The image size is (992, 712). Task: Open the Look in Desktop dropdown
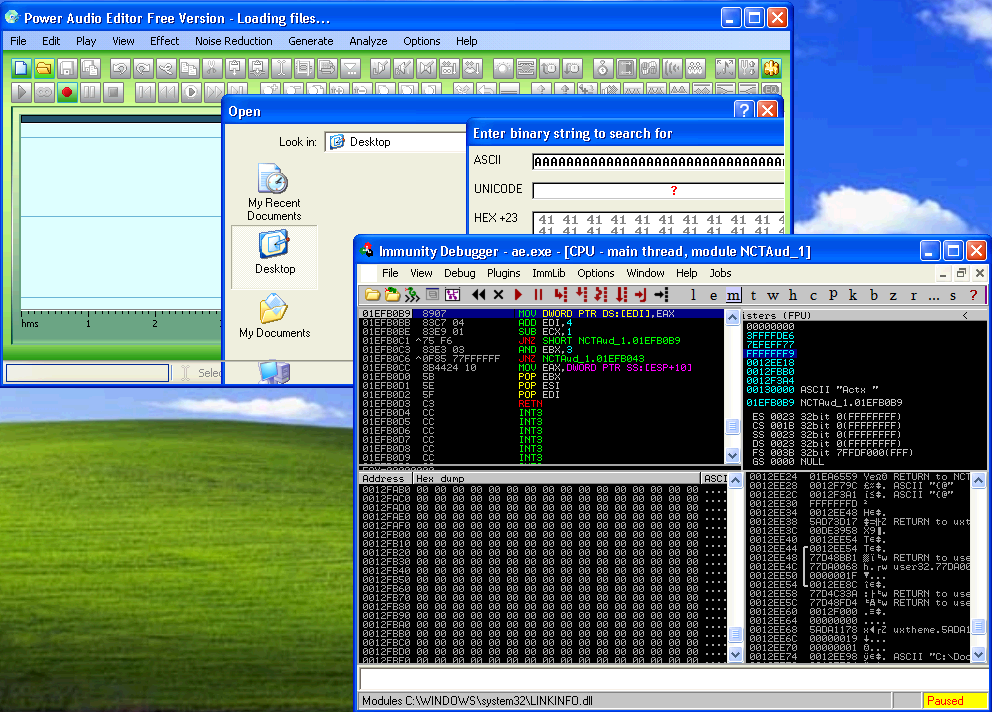[395, 142]
